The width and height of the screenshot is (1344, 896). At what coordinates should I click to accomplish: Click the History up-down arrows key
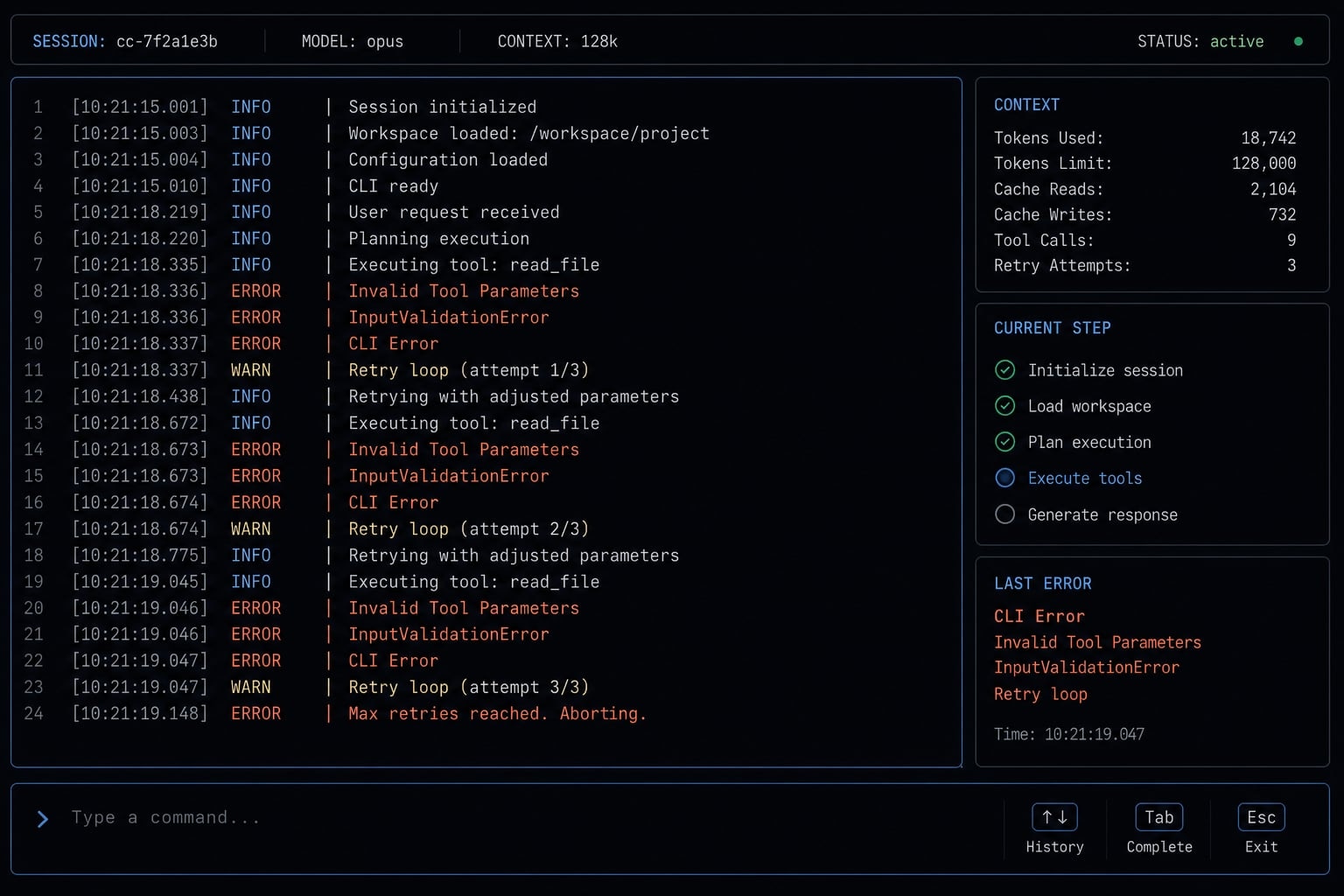tap(1054, 817)
